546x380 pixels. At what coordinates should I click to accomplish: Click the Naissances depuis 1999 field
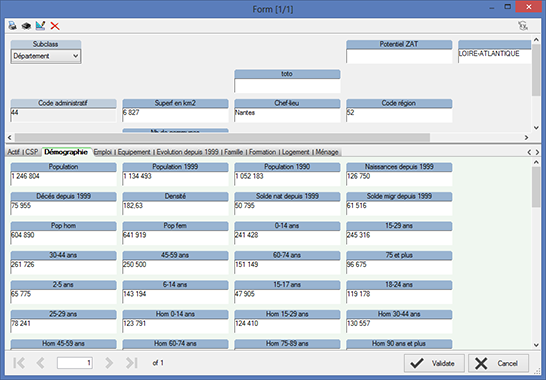point(399,179)
